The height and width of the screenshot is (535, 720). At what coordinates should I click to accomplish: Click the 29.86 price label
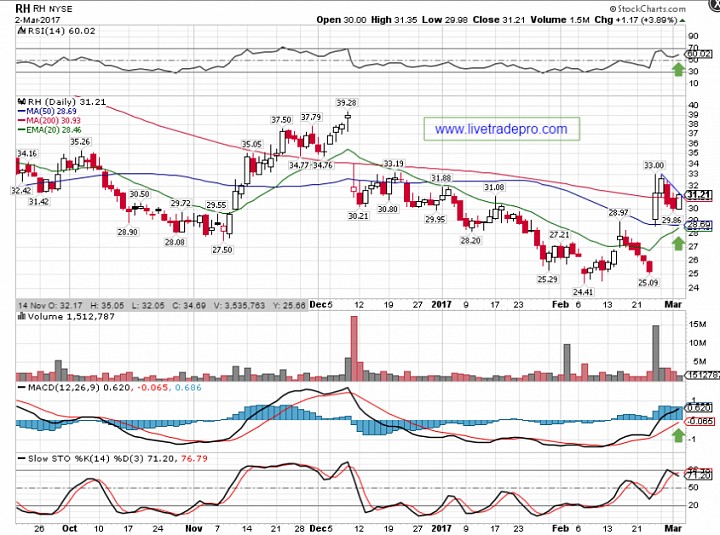point(671,220)
